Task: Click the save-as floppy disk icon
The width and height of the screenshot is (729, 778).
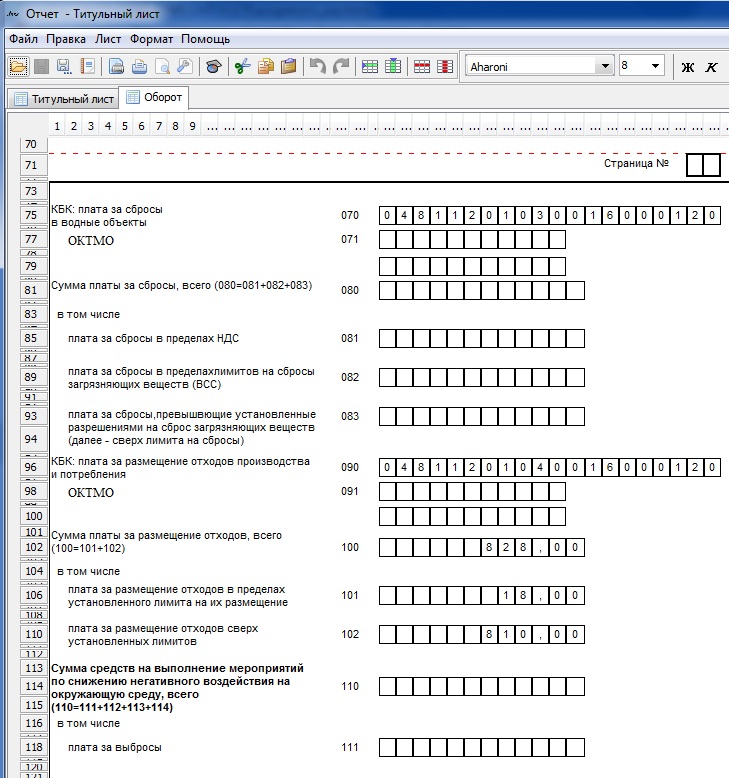Action: tap(63, 66)
